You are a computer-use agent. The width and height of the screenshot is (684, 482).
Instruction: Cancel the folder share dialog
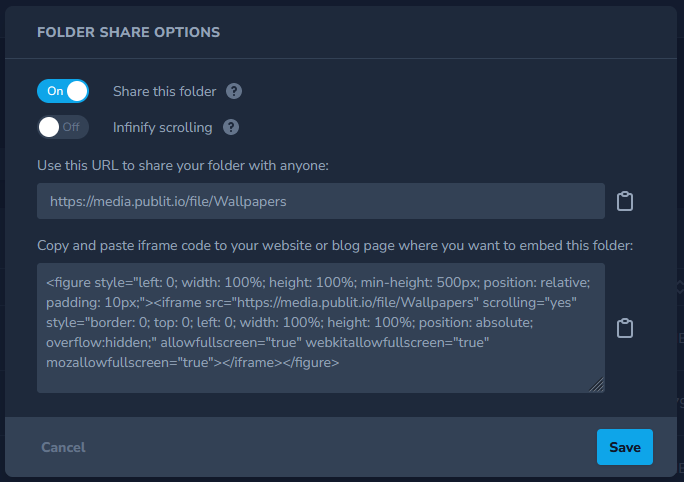coord(63,447)
